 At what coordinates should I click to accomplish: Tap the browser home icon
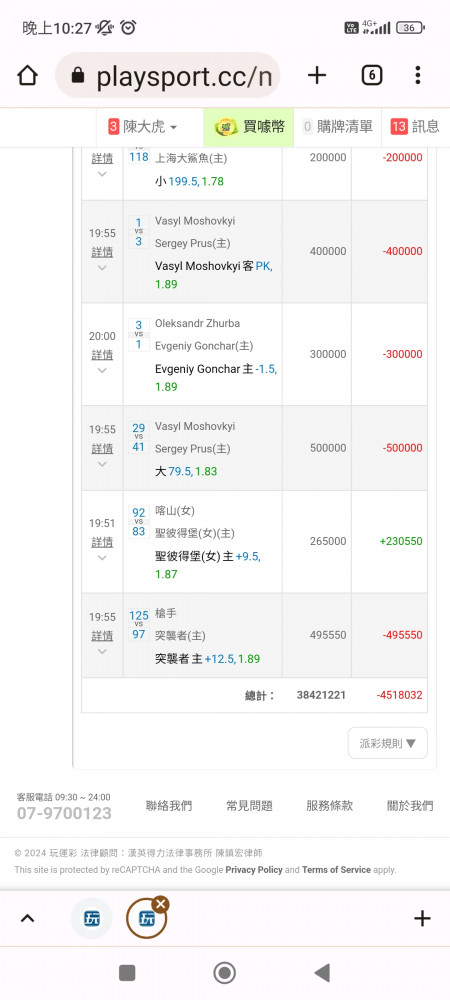pyautogui.click(x=27, y=76)
